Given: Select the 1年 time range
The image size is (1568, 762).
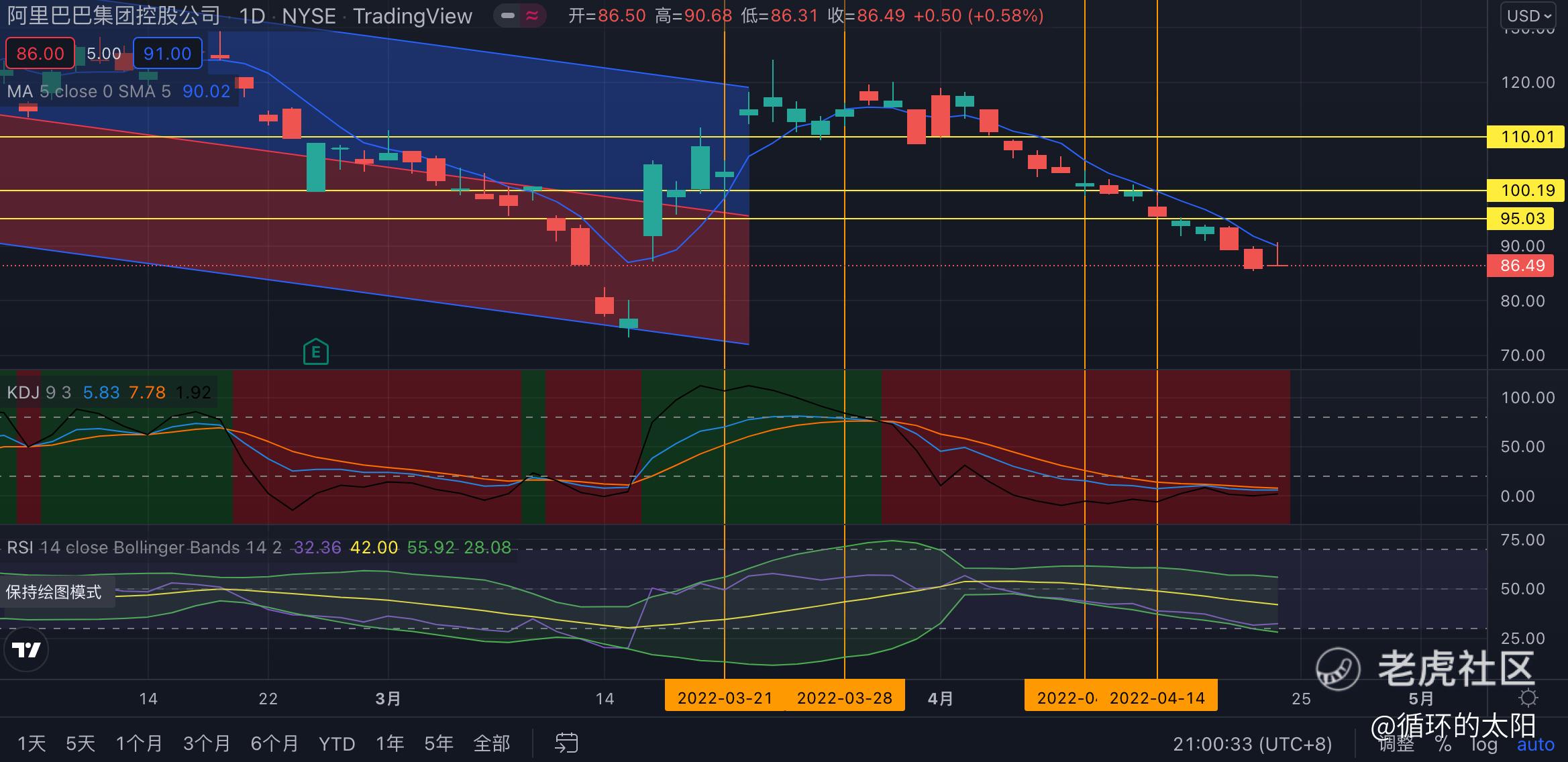Looking at the screenshot, I should coord(390,743).
